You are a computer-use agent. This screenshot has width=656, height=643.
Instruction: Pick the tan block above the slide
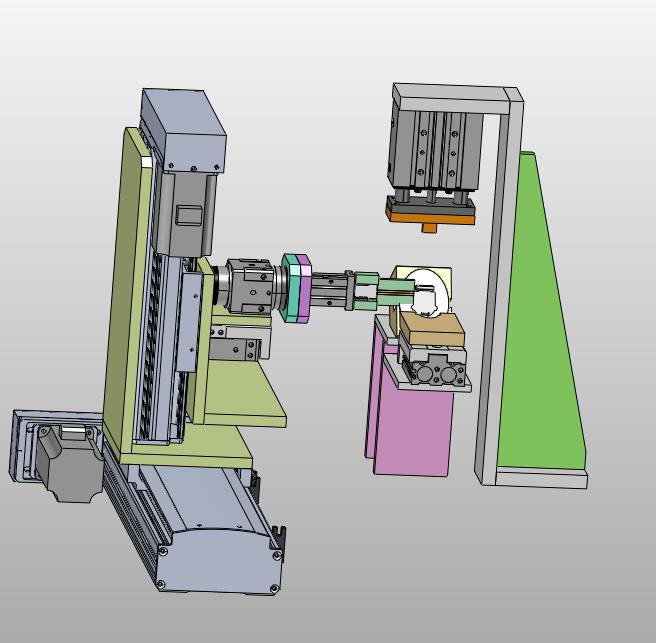[432, 329]
